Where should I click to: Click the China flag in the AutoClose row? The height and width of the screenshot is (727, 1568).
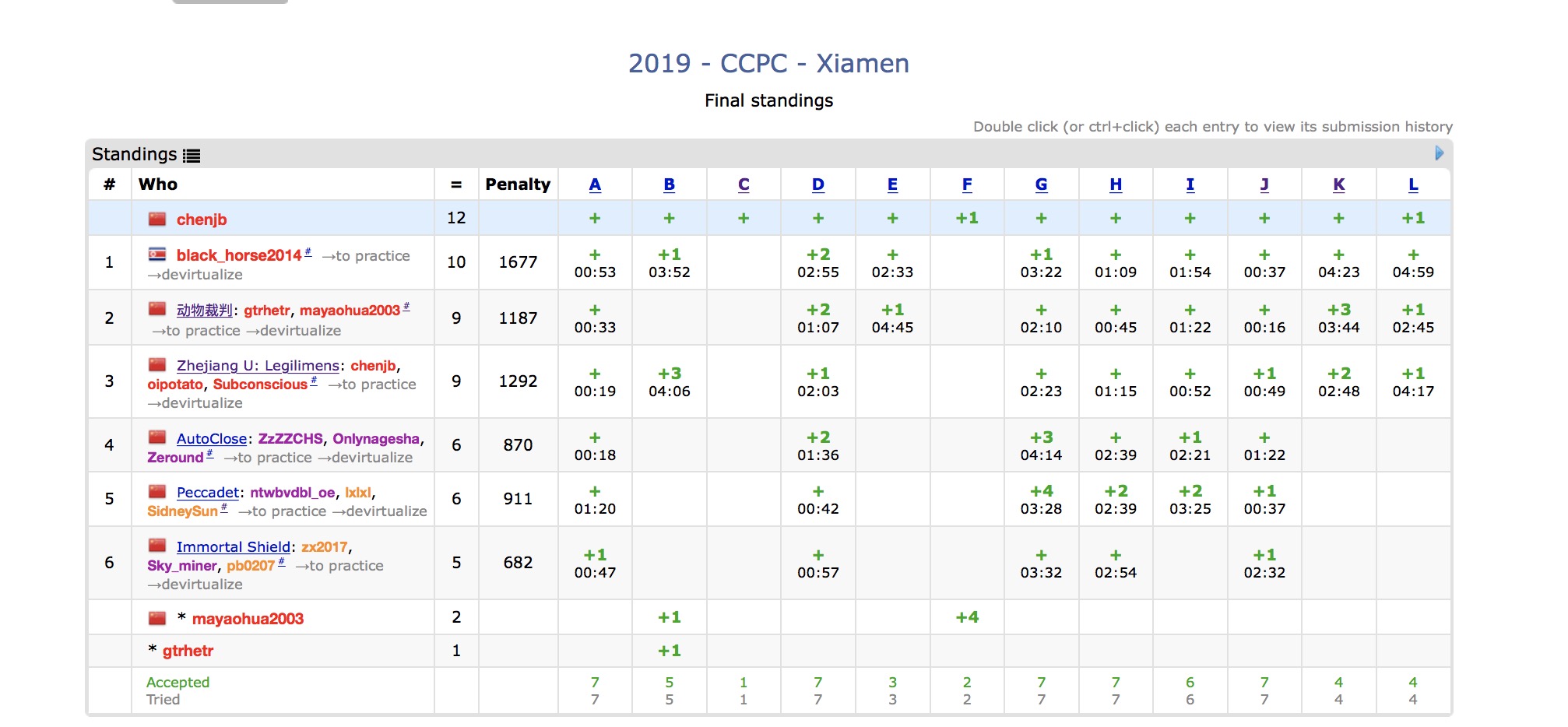pos(157,437)
